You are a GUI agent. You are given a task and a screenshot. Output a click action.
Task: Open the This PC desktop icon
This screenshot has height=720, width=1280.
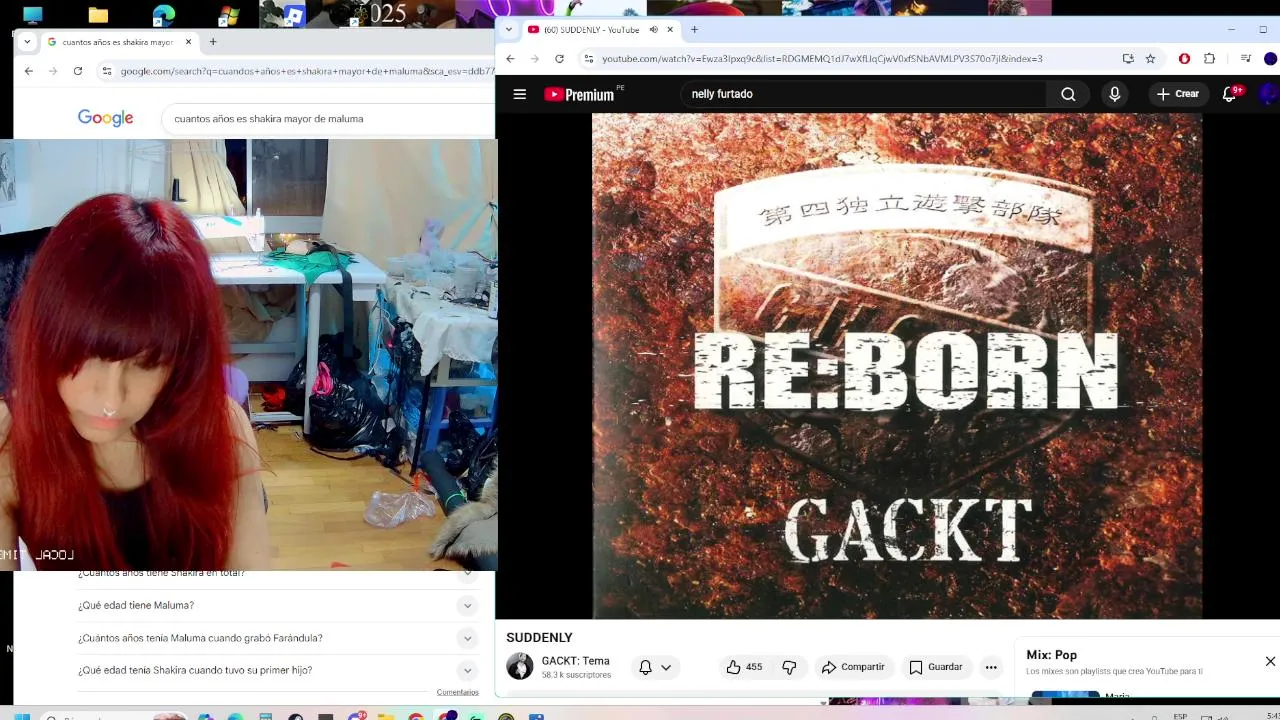coord(33,15)
